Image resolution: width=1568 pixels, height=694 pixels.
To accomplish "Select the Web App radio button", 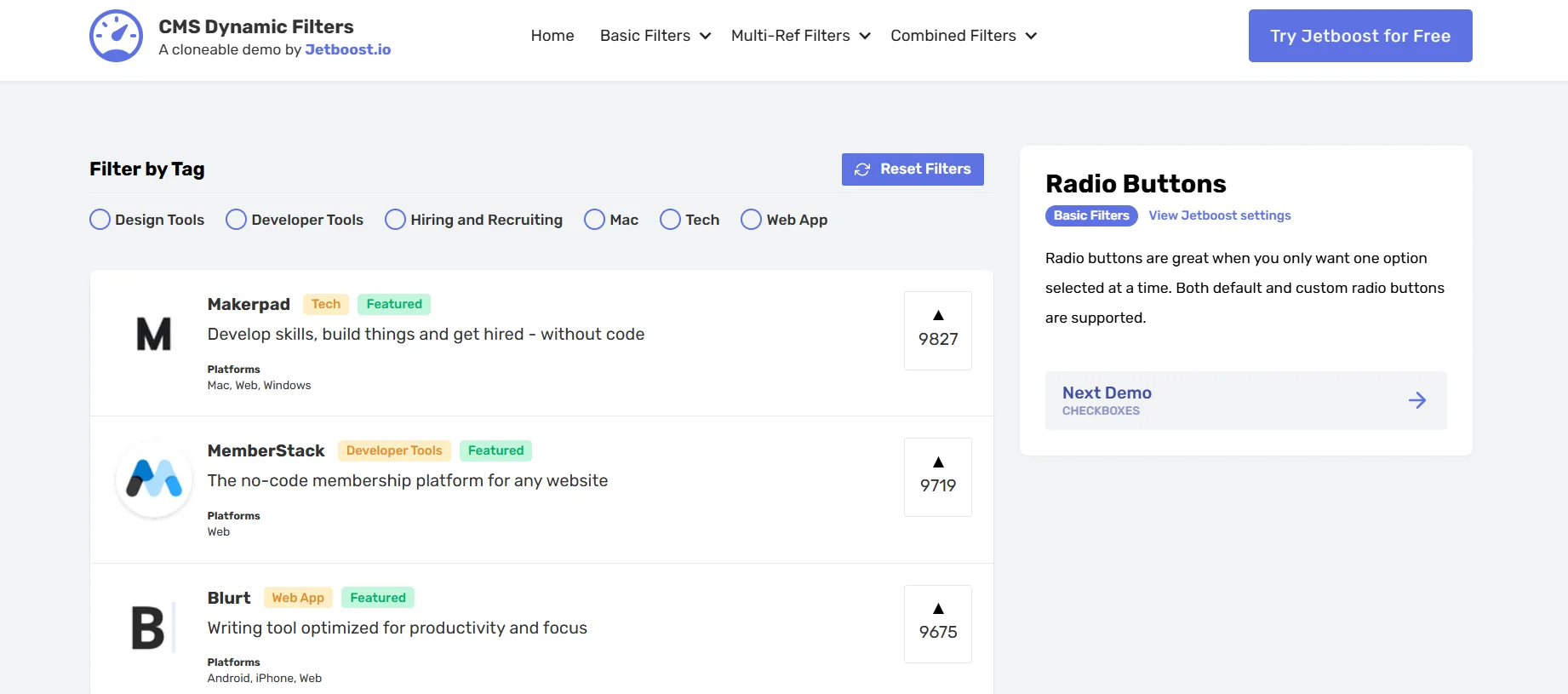I will (752, 220).
